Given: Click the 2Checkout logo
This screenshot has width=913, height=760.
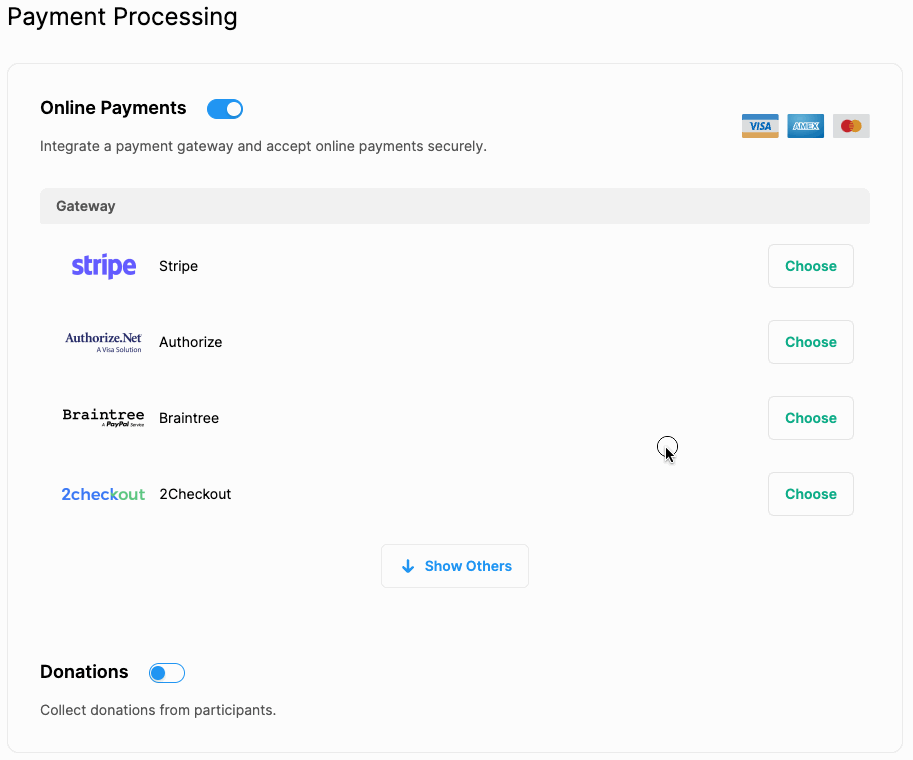Looking at the screenshot, I should tap(103, 493).
